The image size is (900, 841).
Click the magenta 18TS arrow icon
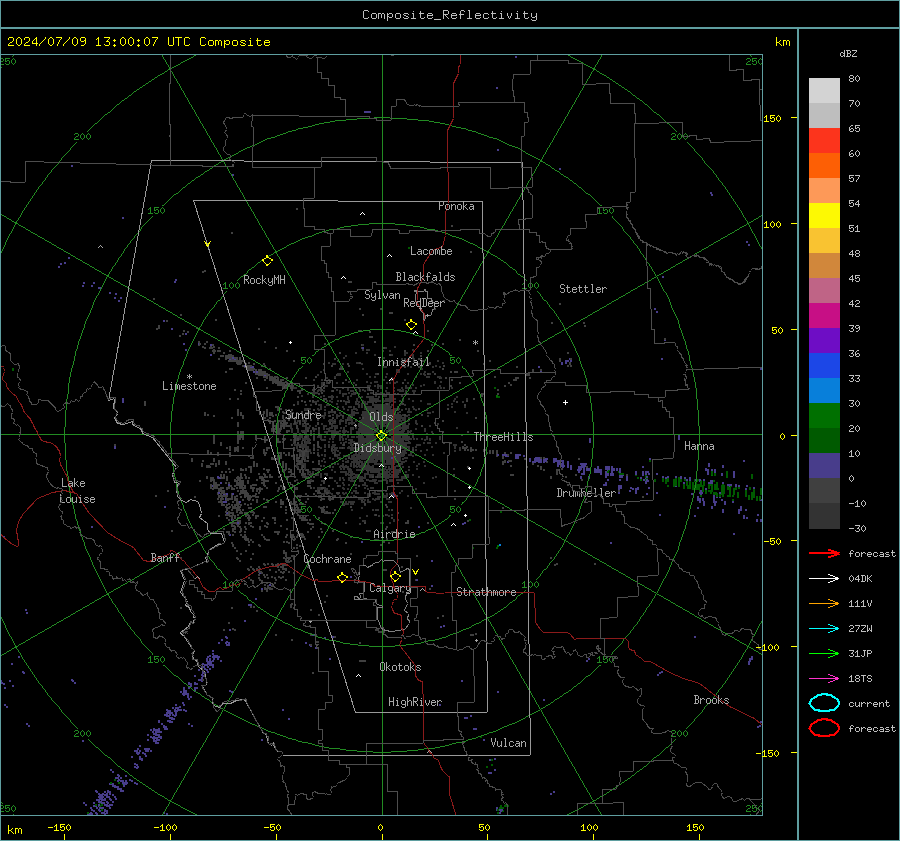click(x=824, y=679)
